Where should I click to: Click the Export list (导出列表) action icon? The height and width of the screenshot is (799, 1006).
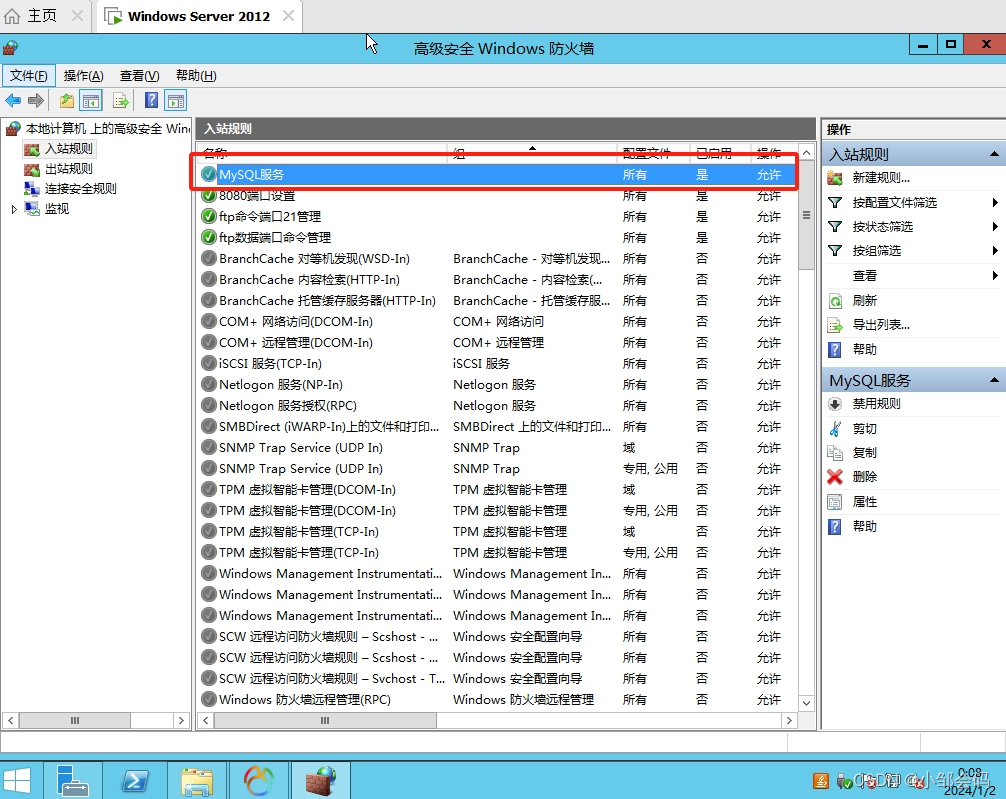(x=835, y=325)
